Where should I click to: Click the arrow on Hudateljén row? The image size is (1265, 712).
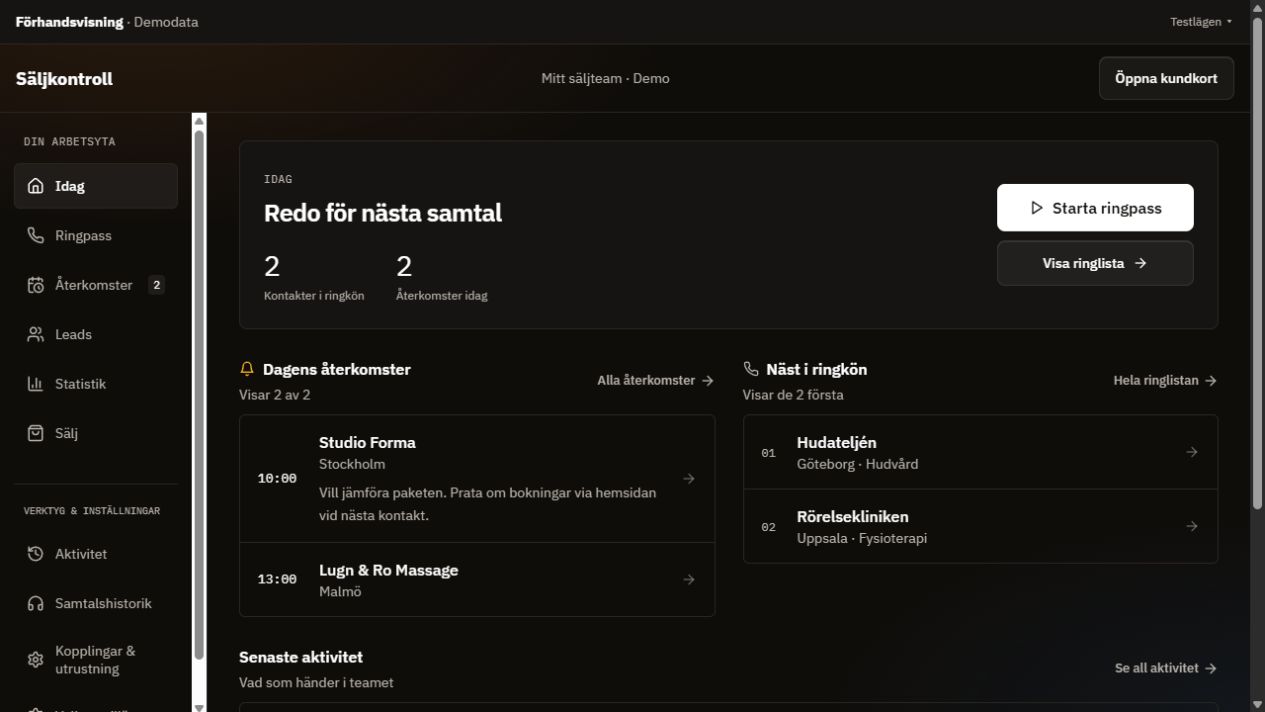1192,452
